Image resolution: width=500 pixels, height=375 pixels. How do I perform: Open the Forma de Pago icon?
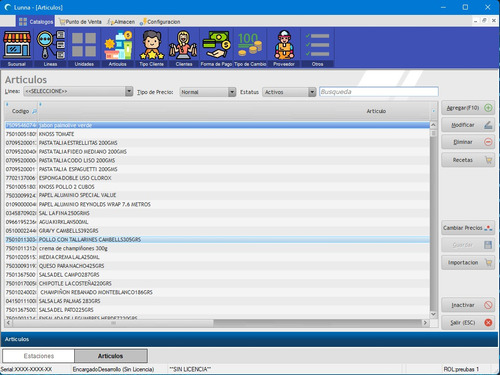[216, 48]
